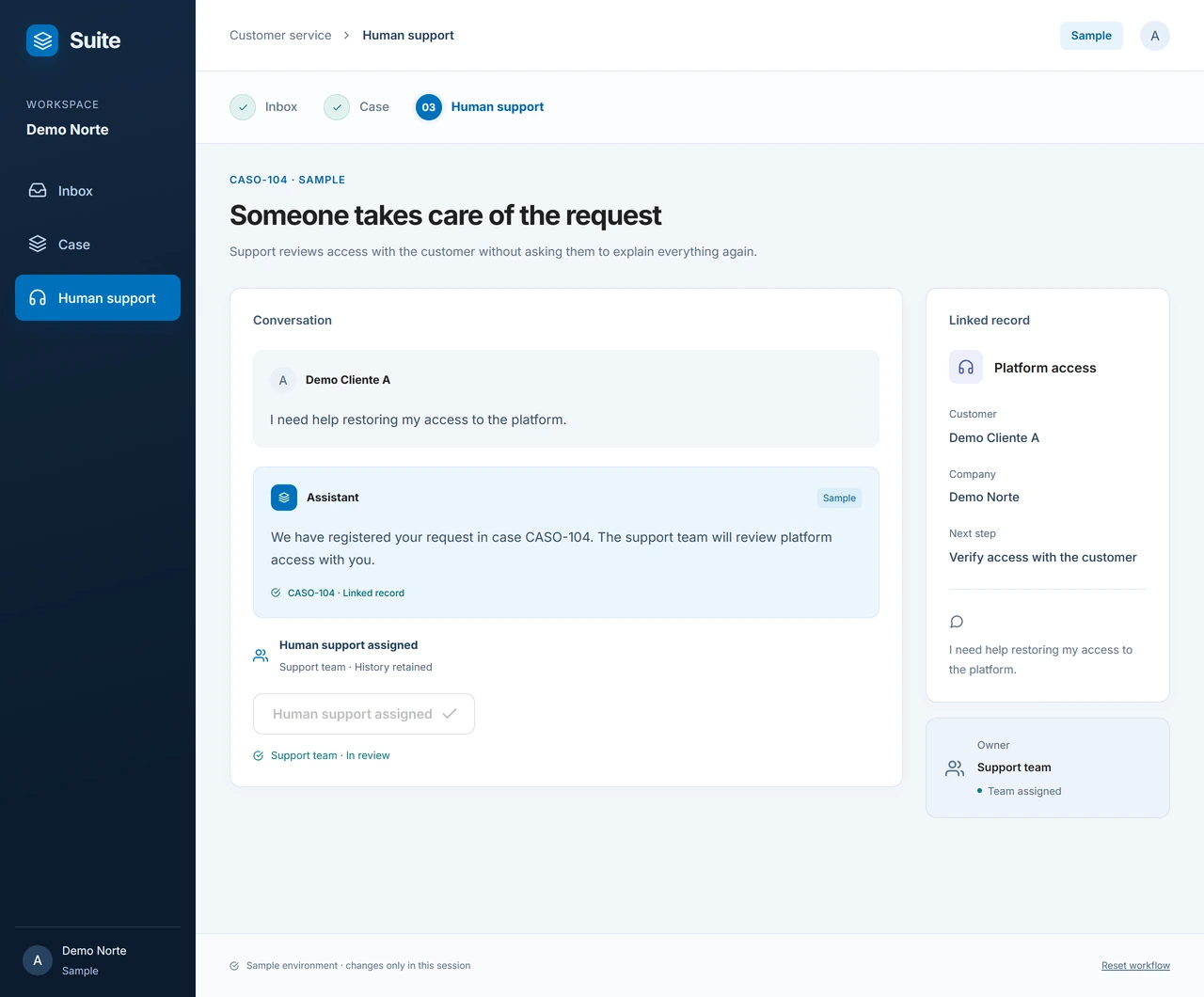Click the sidebar Inbox tray icon

click(x=38, y=191)
